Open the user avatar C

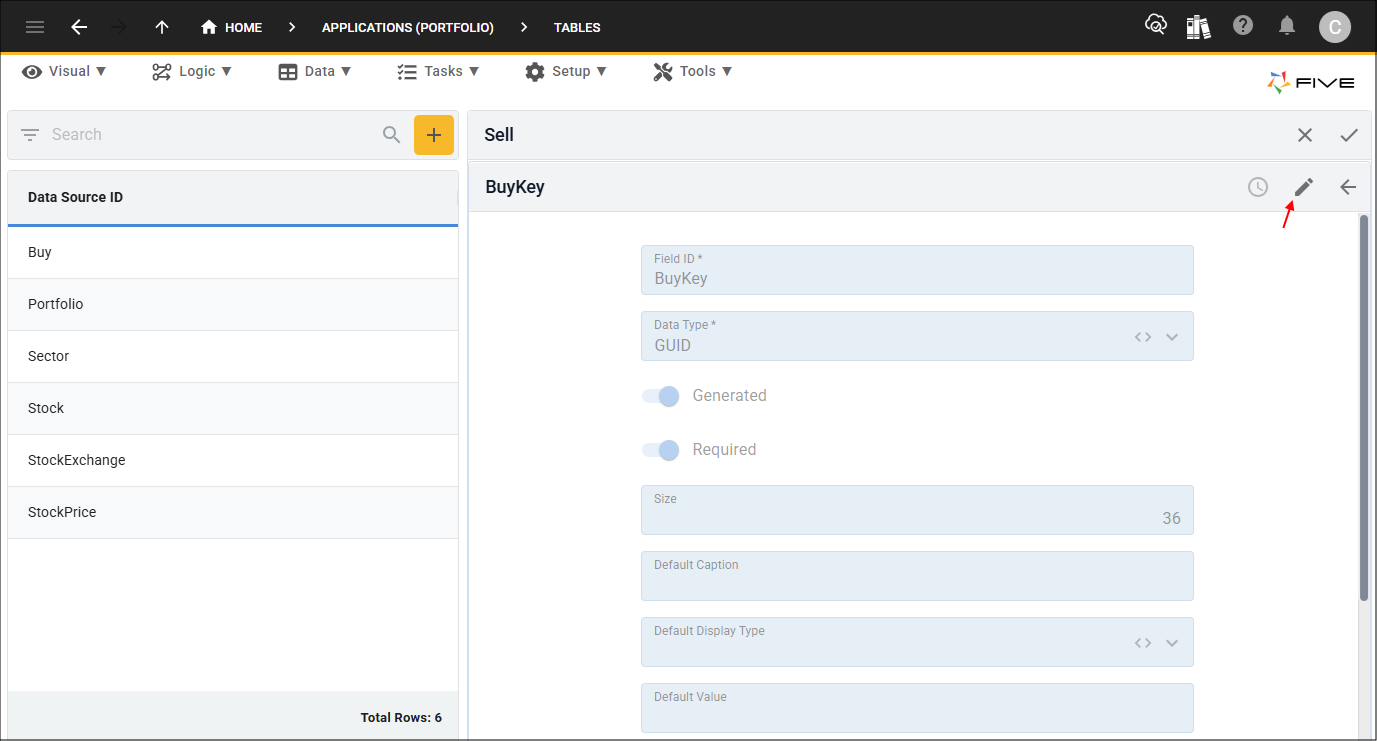coord(1334,27)
